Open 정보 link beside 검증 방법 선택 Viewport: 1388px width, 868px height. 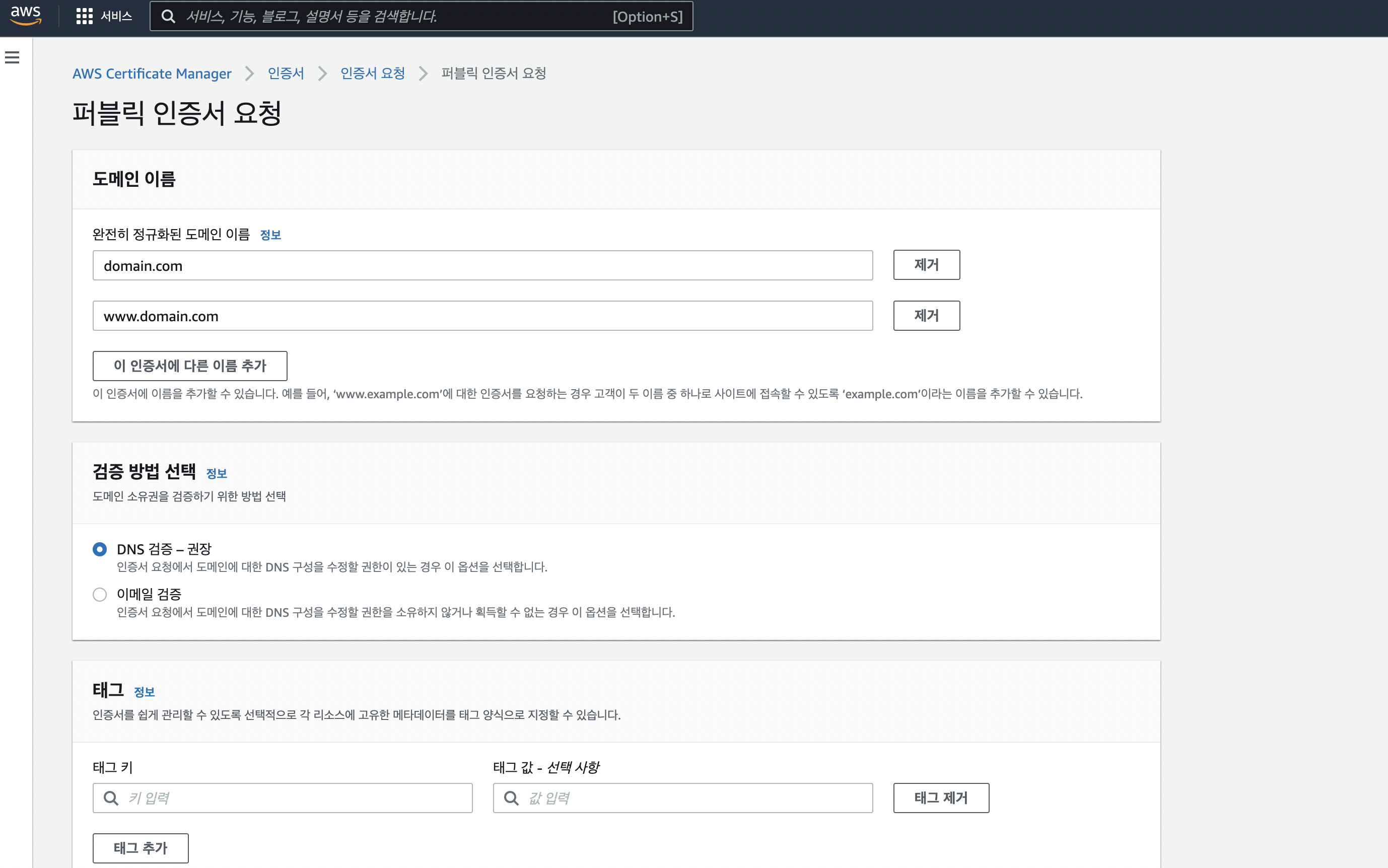[217, 474]
